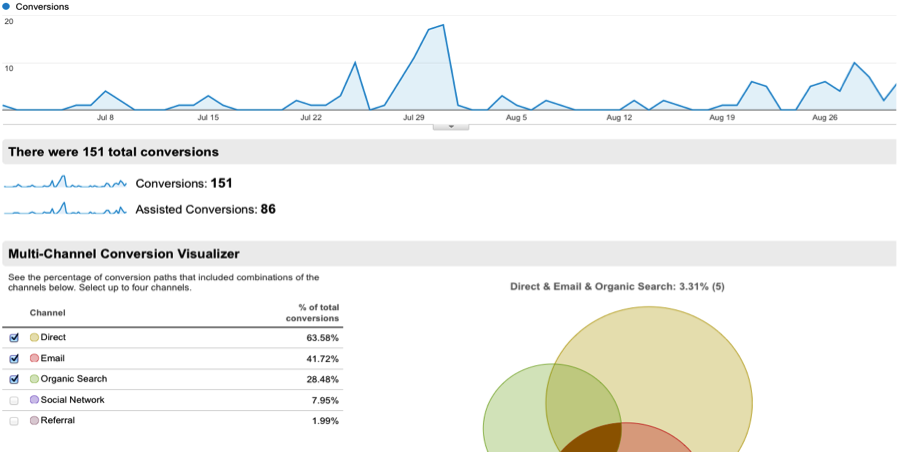Click the Channel column header
Image resolution: width=897 pixels, height=453 pixels.
(x=47, y=313)
